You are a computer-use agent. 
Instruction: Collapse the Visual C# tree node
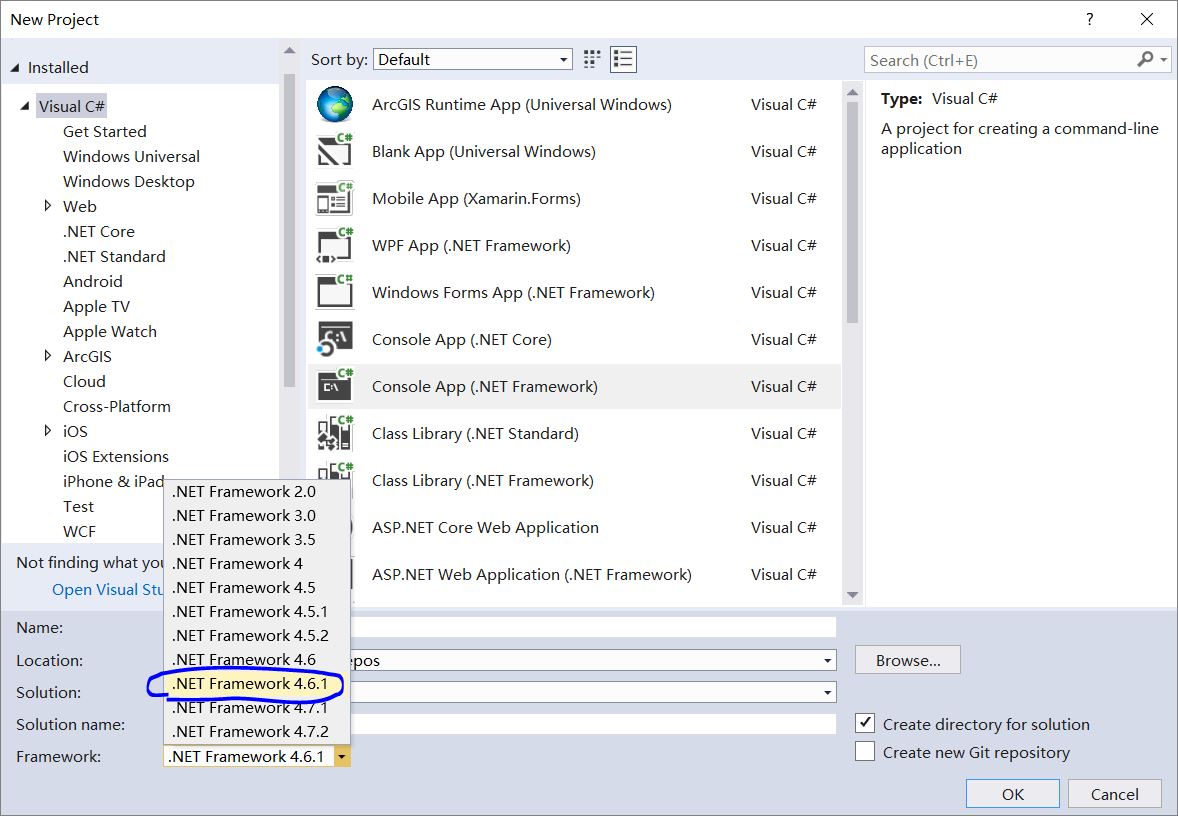tap(26, 106)
